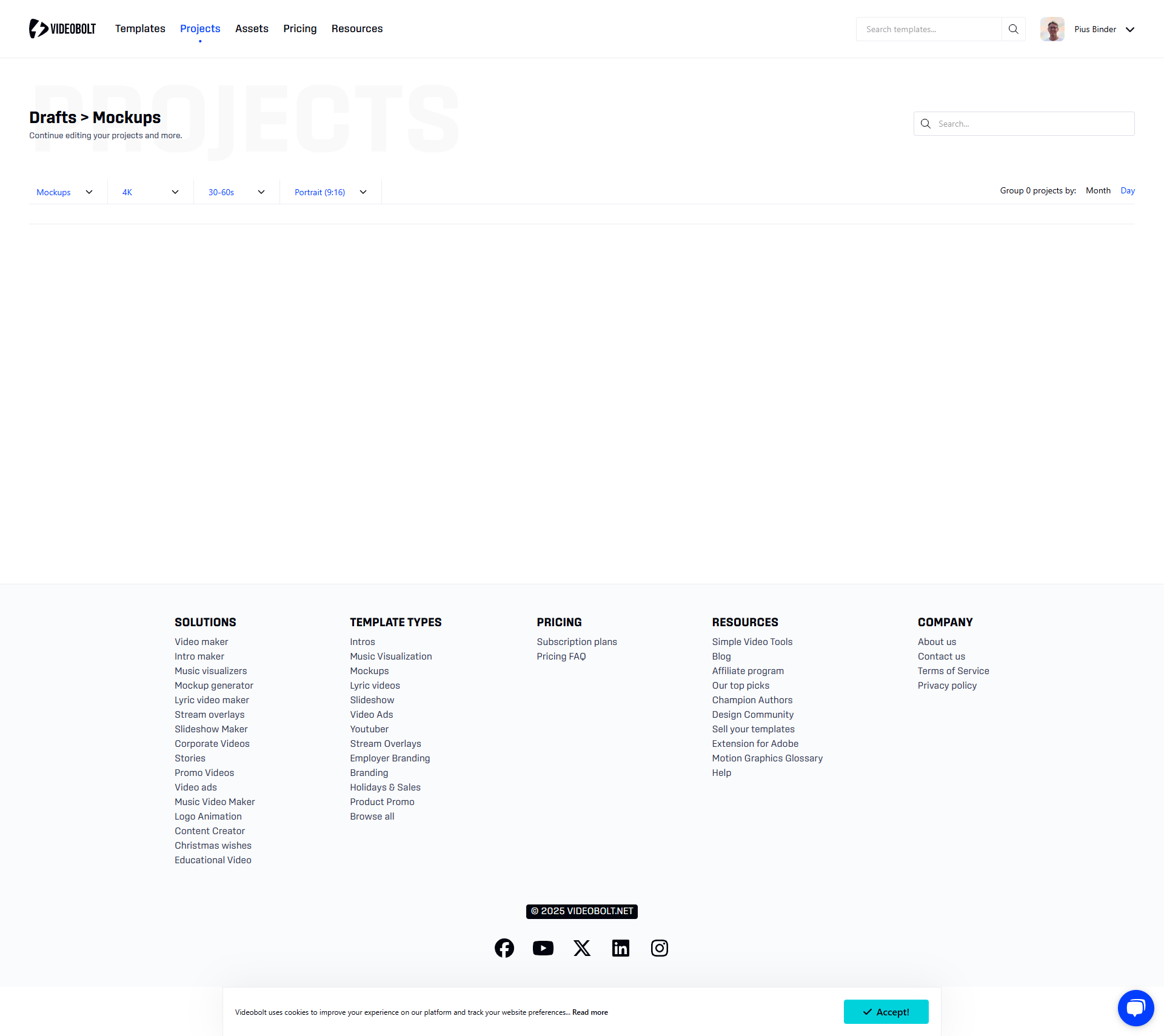Open the Instagram social icon
The height and width of the screenshot is (1036, 1164).
coord(659,948)
